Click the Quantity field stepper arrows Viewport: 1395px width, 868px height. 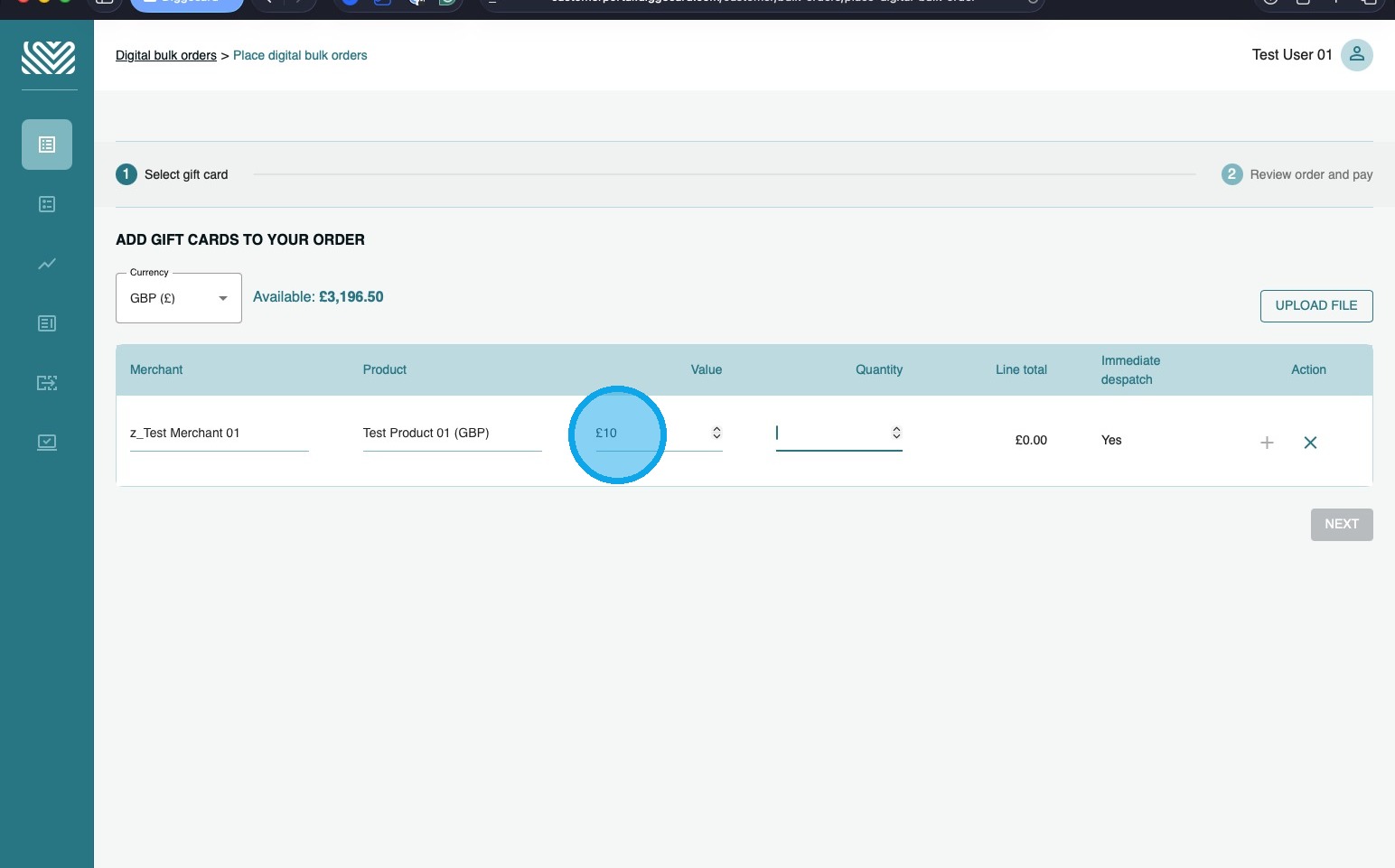point(896,433)
